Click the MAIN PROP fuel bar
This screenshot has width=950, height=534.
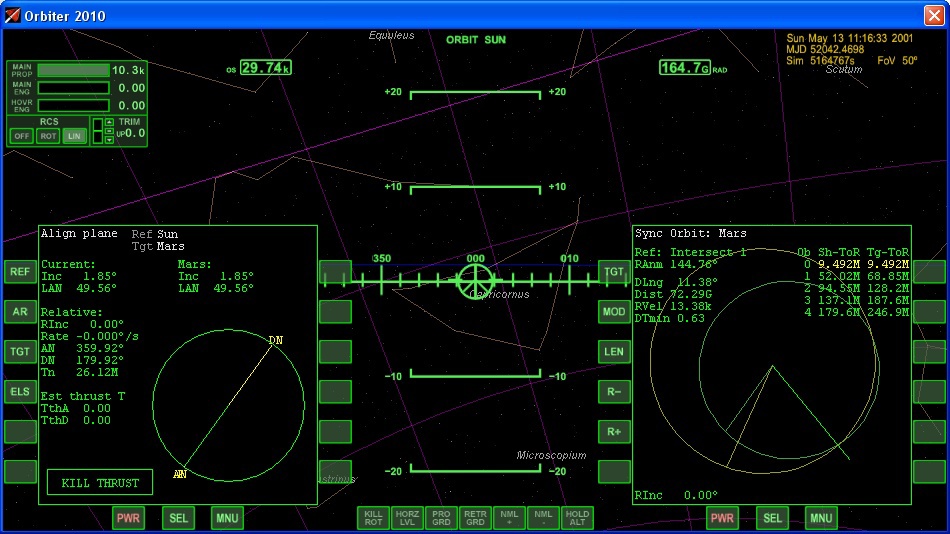click(x=73, y=71)
